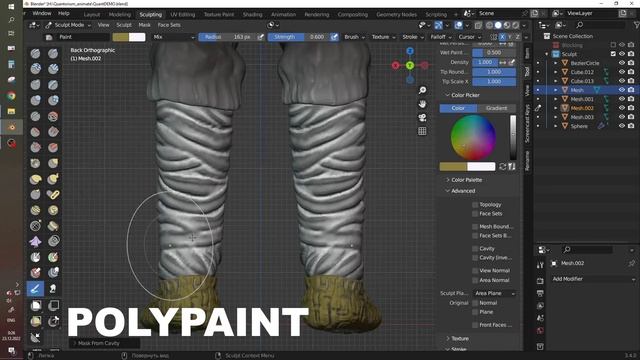The width and height of the screenshot is (640, 360).
Task: Open the Mix blend mode dropdown
Action: [x=174, y=37]
